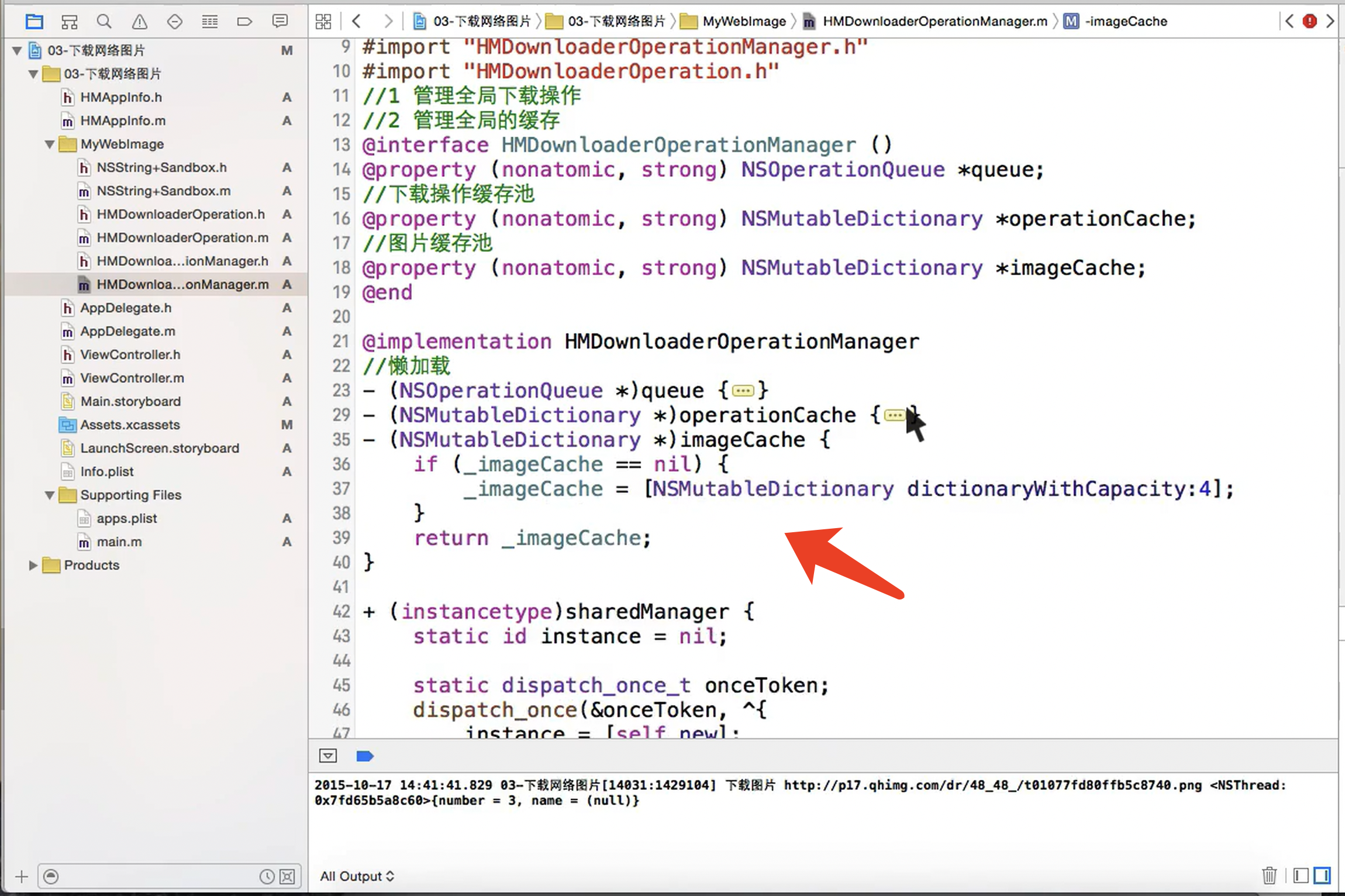
Task: Toggle the blue breakpoints activation button
Action: 365,756
